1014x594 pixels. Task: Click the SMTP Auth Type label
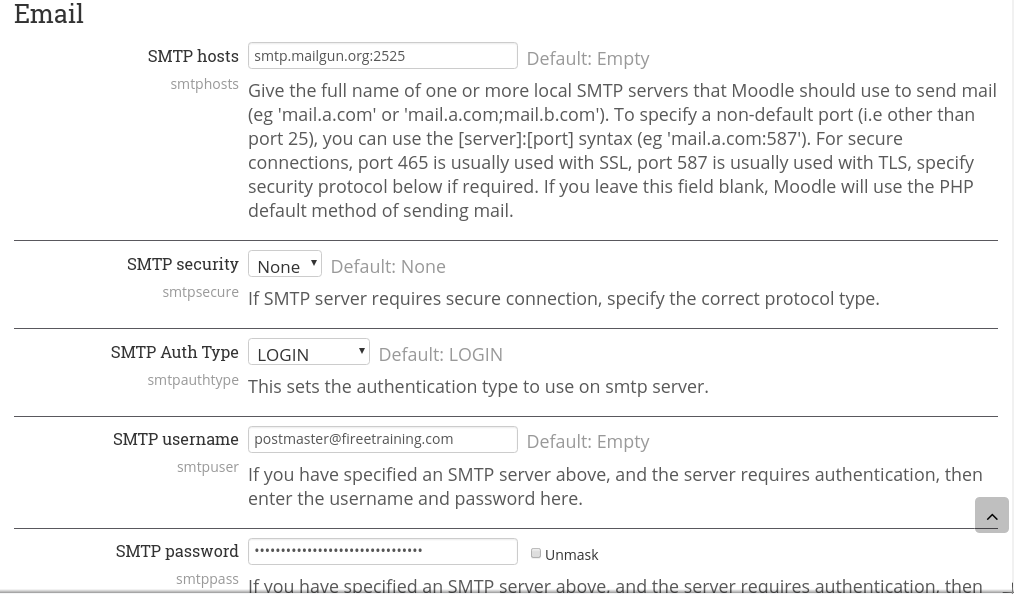click(175, 352)
